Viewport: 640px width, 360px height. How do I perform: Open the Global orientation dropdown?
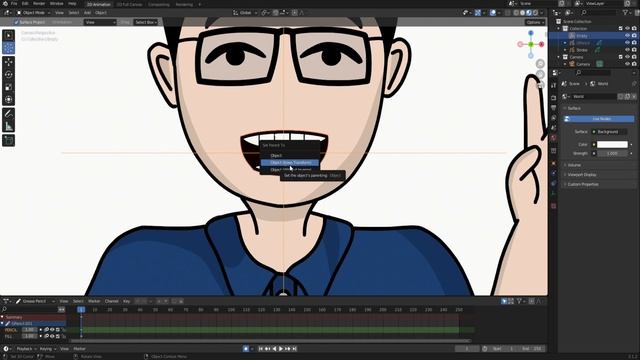[245, 13]
